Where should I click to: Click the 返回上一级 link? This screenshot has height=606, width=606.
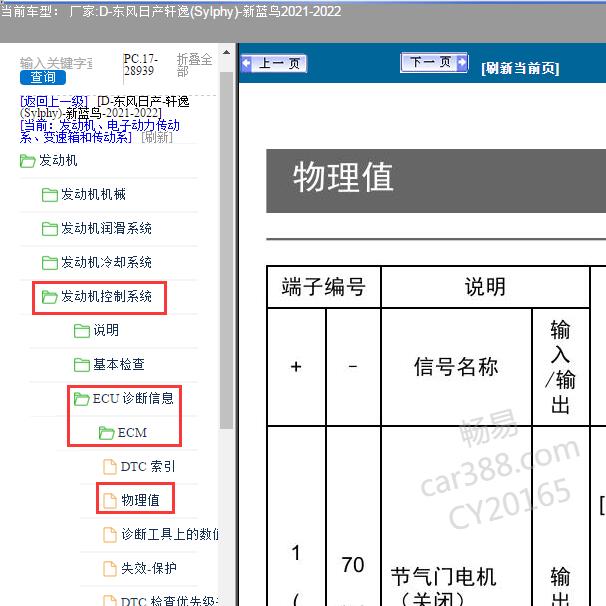click(54, 102)
